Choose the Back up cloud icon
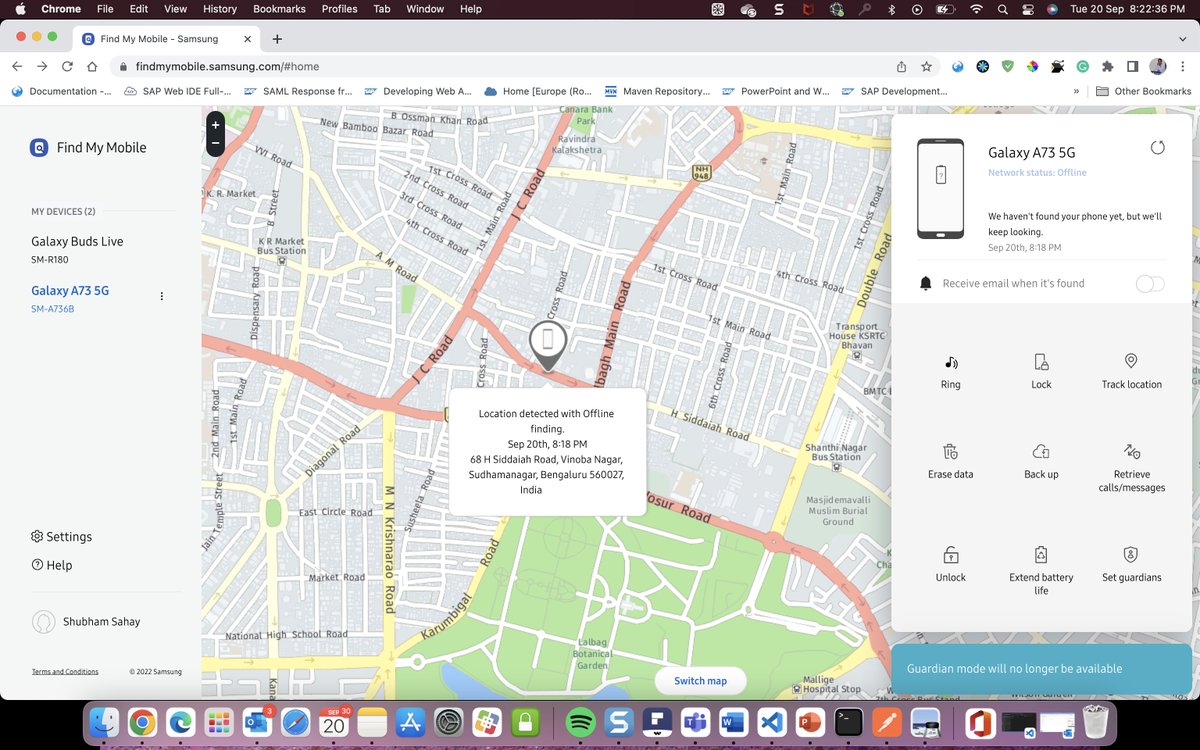The height and width of the screenshot is (750, 1200). [x=1041, y=451]
